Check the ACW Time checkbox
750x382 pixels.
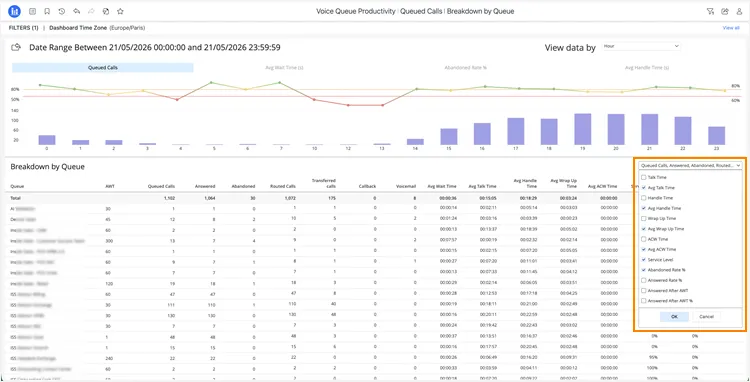(644, 239)
